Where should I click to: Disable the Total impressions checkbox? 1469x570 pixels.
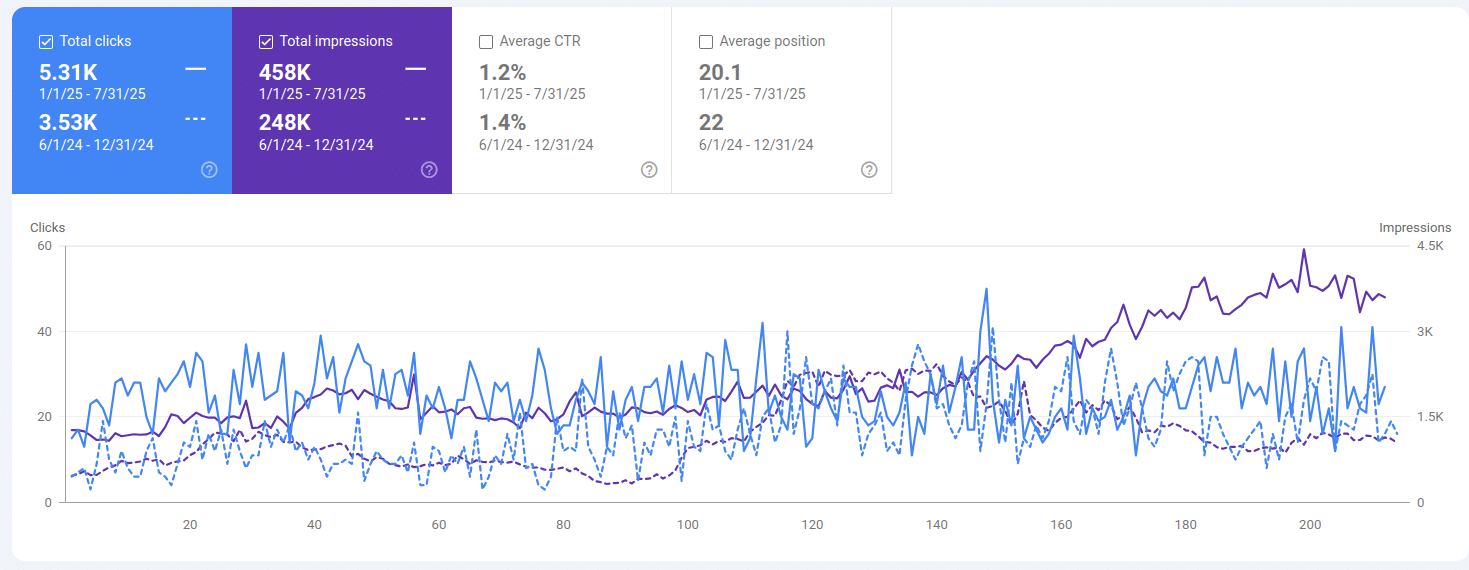tap(266, 42)
